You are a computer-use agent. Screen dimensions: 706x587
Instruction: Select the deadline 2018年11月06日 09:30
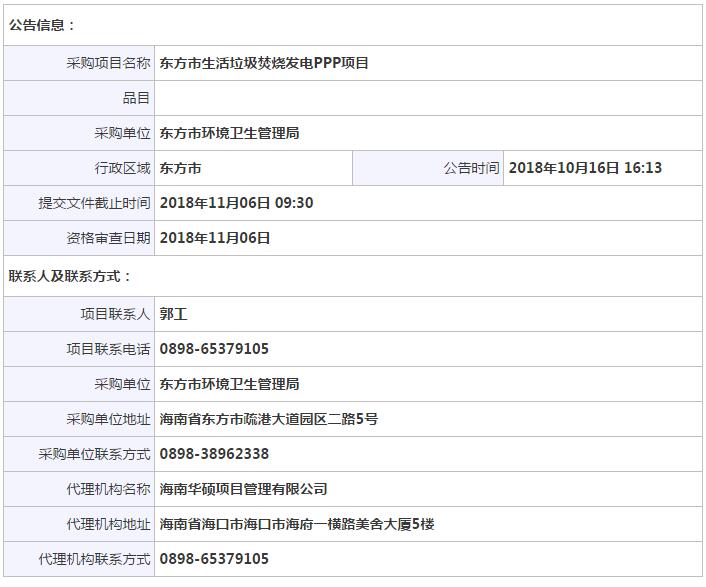point(236,203)
